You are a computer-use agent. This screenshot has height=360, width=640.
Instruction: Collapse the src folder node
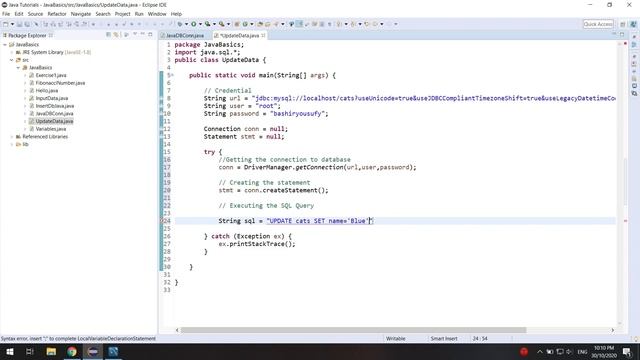coord(12,60)
